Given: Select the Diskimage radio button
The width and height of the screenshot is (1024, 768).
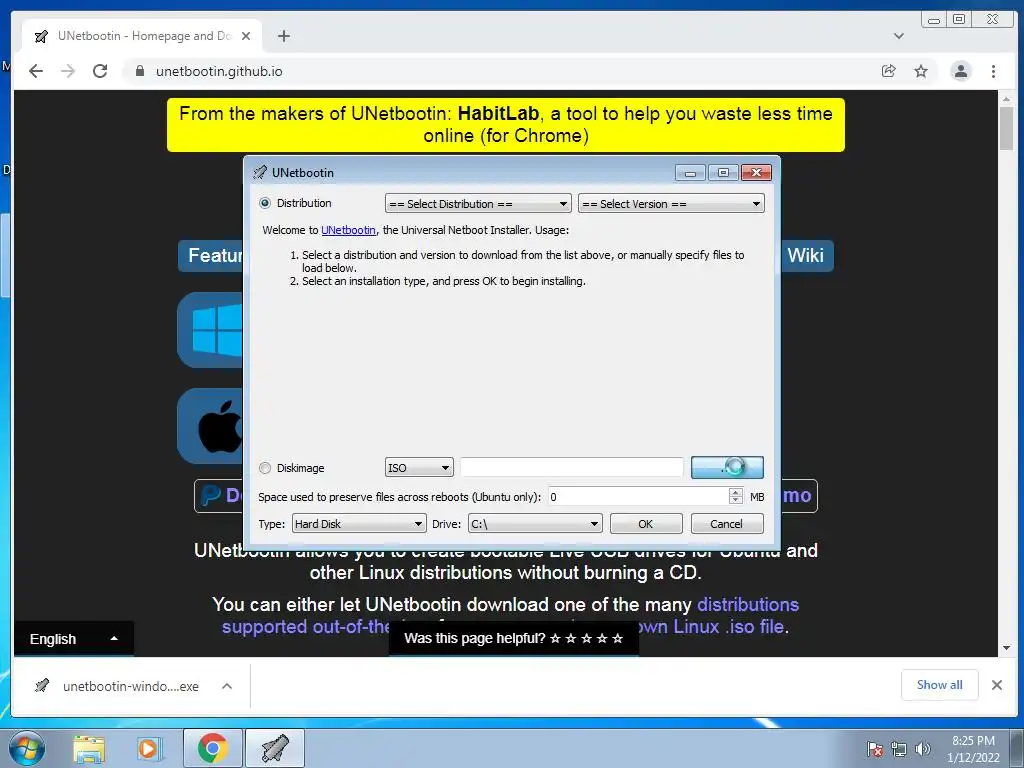Looking at the screenshot, I should pos(265,468).
